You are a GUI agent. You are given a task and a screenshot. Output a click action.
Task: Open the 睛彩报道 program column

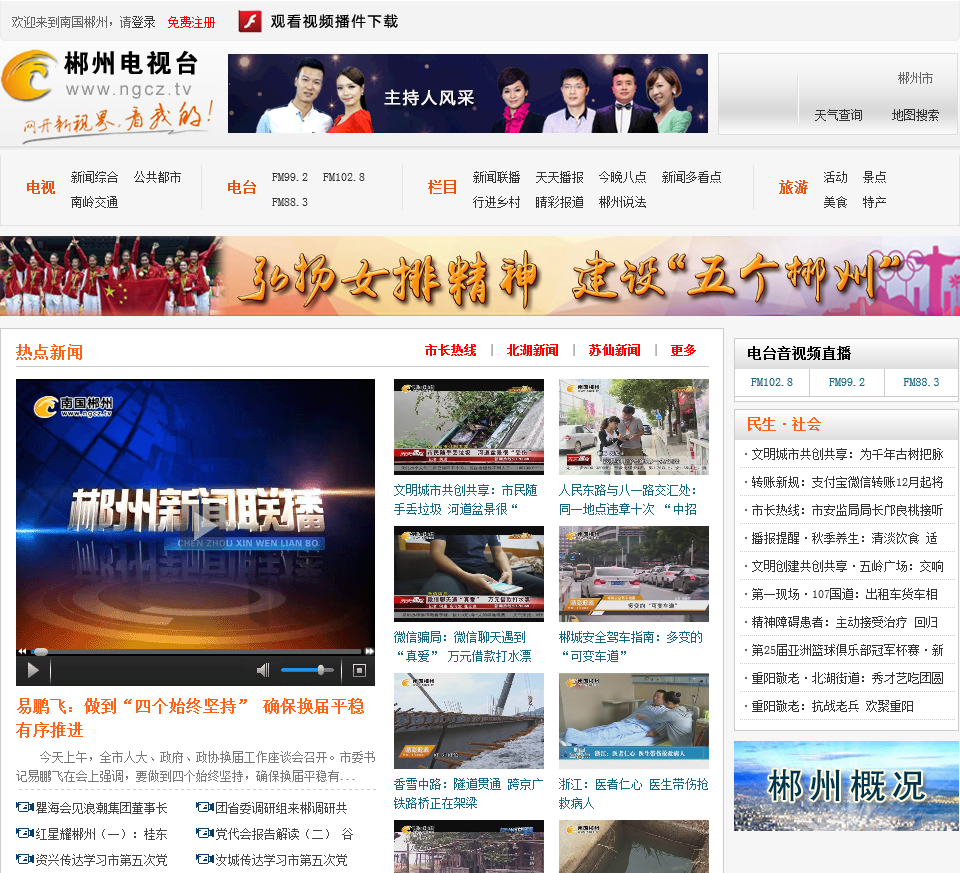pos(560,202)
